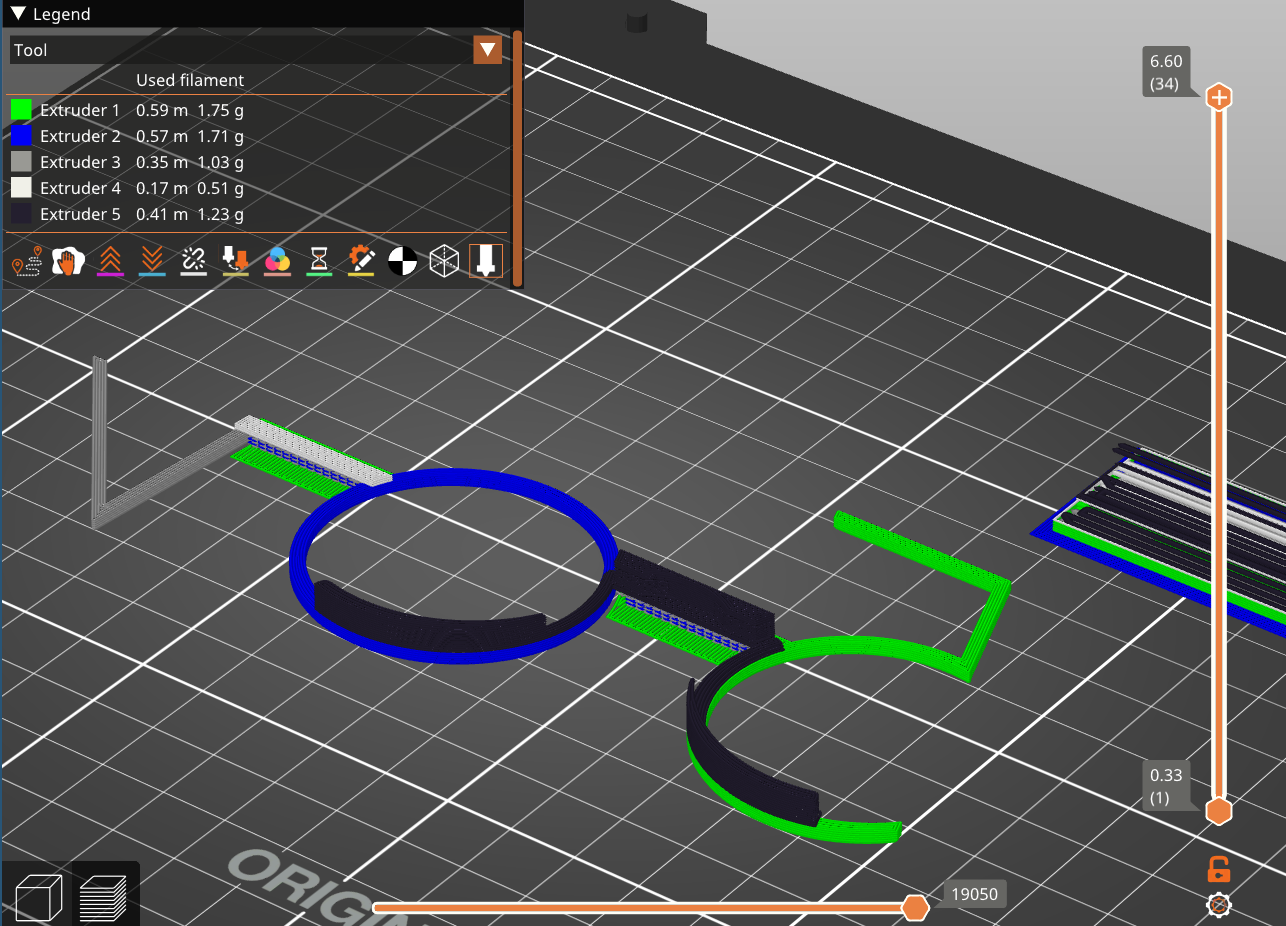
Task: Open vertical slider settings cog
Action: [1219, 906]
